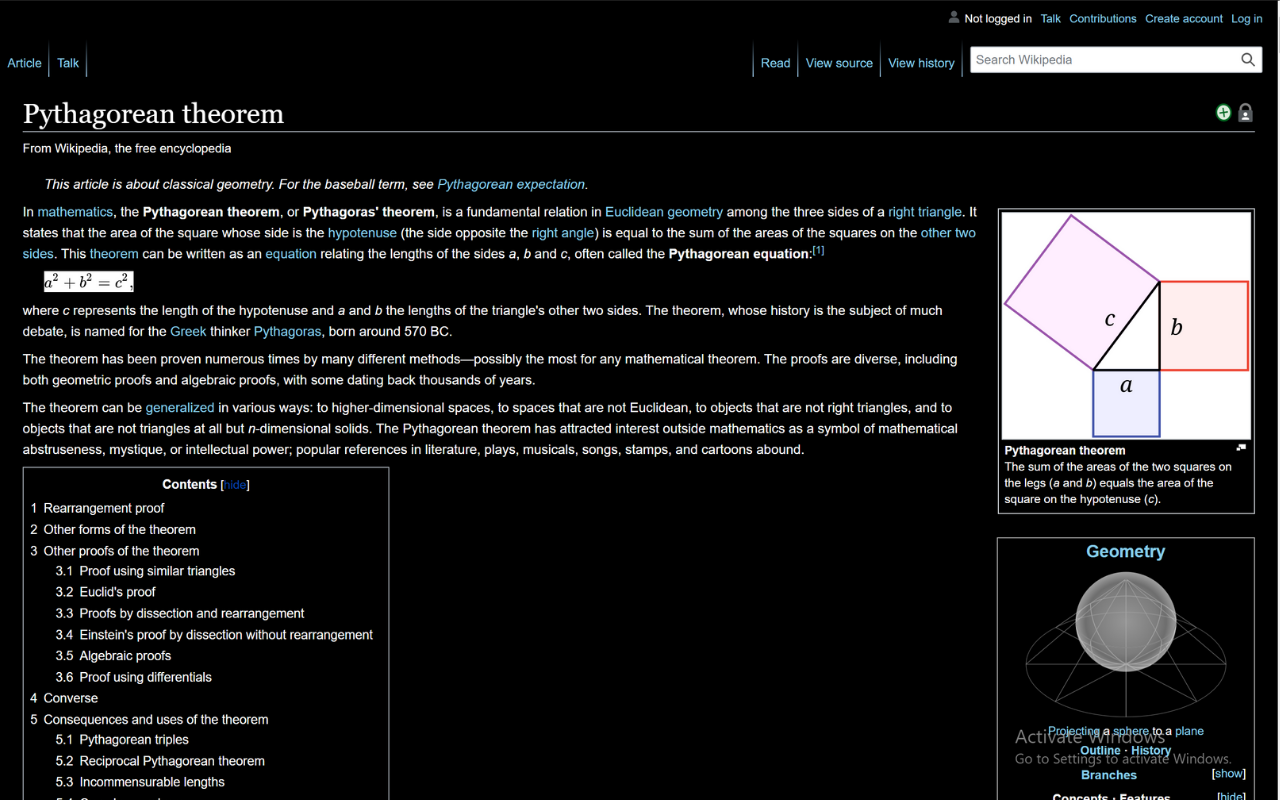
Task: Jump to 3.2 Euclid's proof
Action: 105,592
